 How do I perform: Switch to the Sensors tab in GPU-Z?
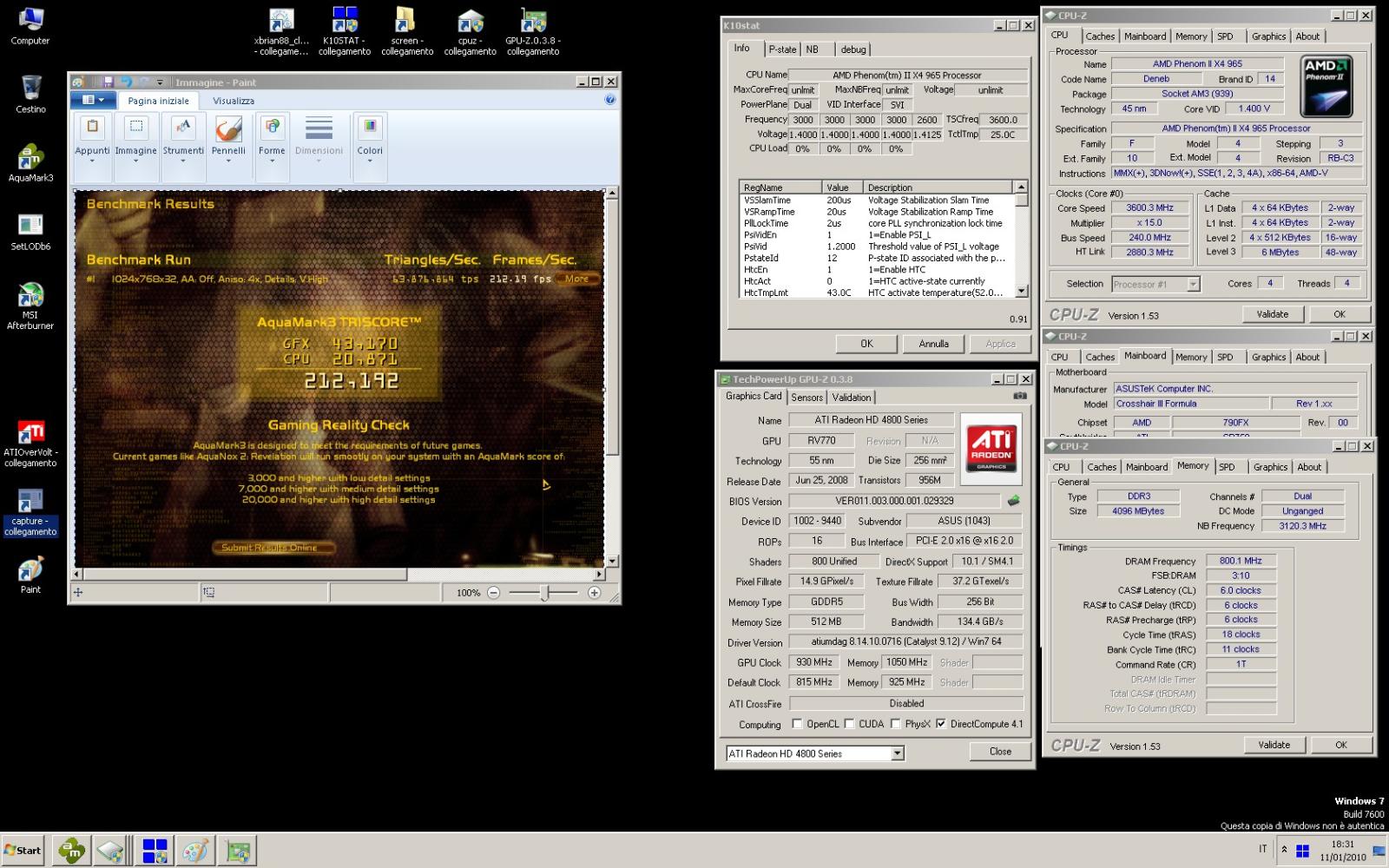point(806,398)
